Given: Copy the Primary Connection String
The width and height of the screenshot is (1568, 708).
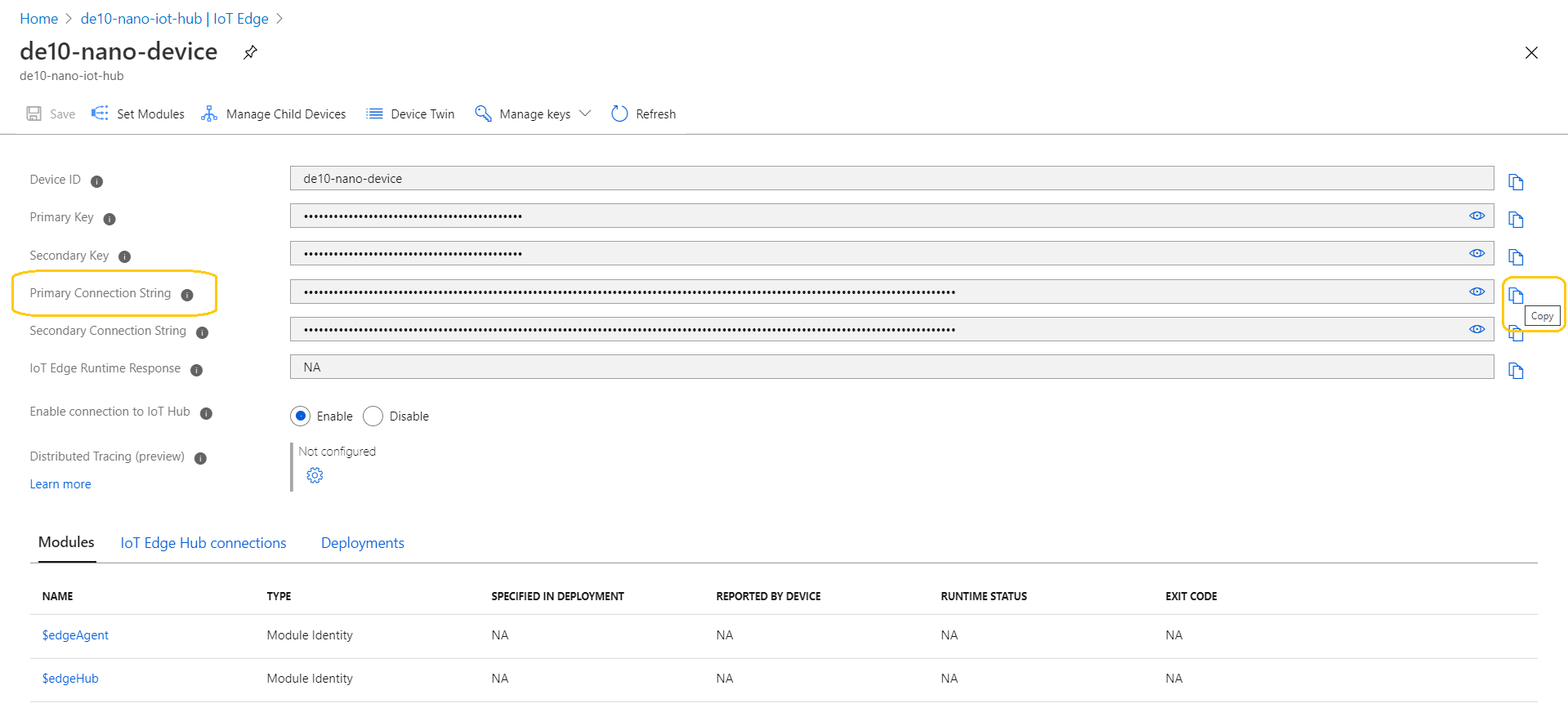Looking at the screenshot, I should (1516, 295).
